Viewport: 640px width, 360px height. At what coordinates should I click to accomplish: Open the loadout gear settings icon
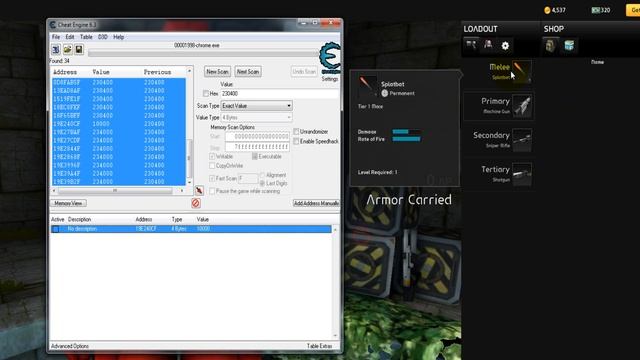pos(505,46)
